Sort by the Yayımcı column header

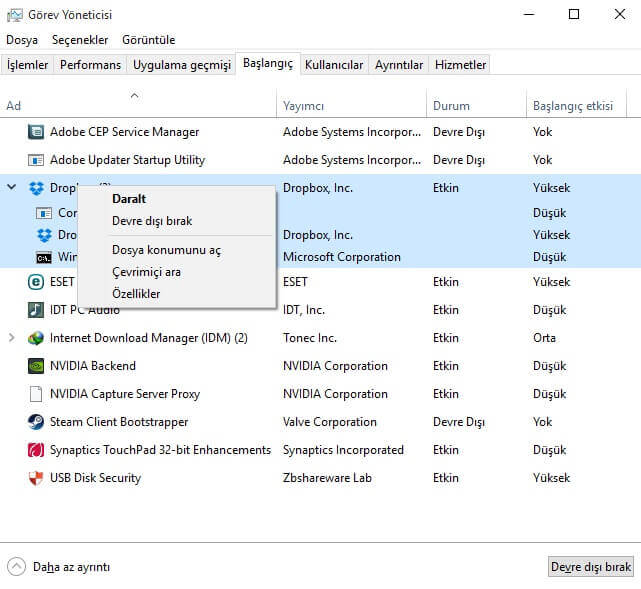click(352, 105)
